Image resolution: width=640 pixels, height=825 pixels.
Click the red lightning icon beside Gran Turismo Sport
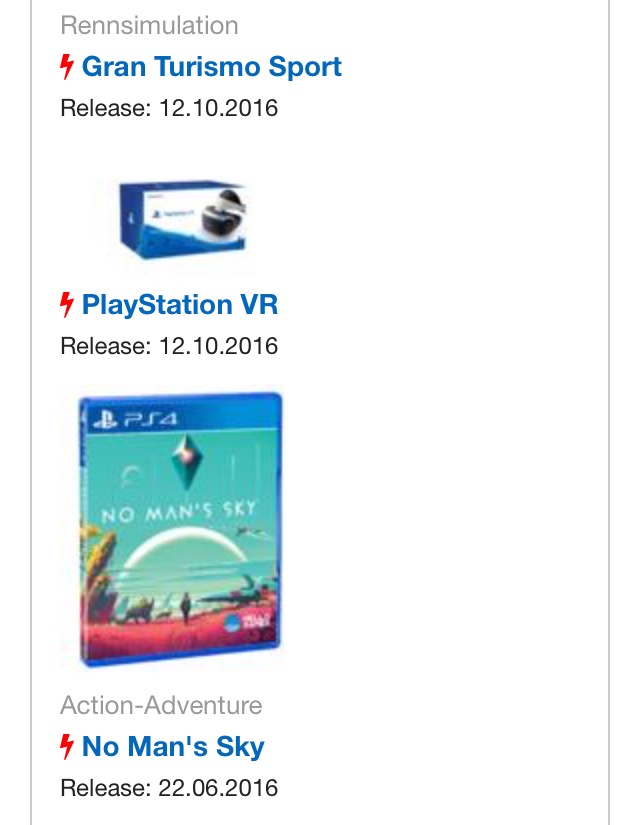click(x=66, y=67)
